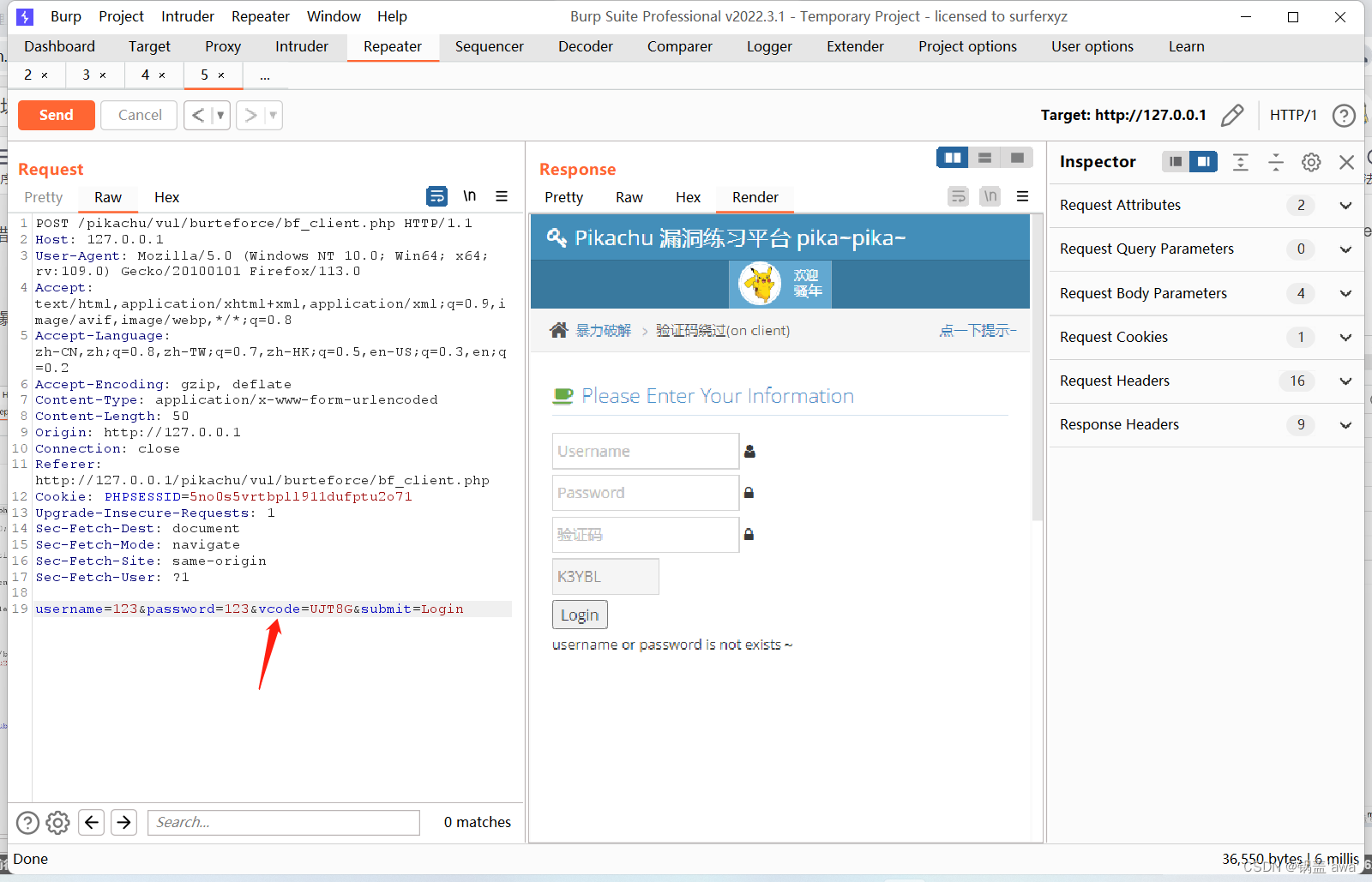This screenshot has width=1372, height=882.
Task: Expand Request Query Parameters section
Action: 1345,249
